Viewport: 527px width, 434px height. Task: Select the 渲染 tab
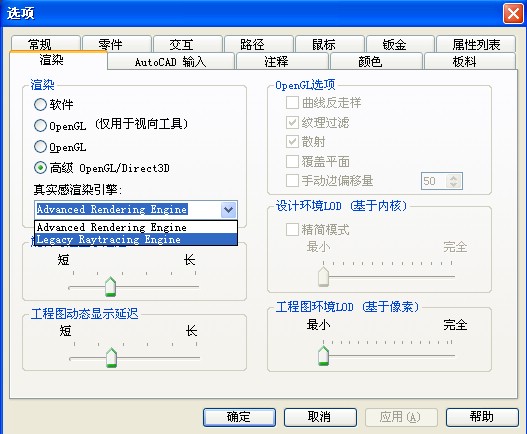coord(58,60)
